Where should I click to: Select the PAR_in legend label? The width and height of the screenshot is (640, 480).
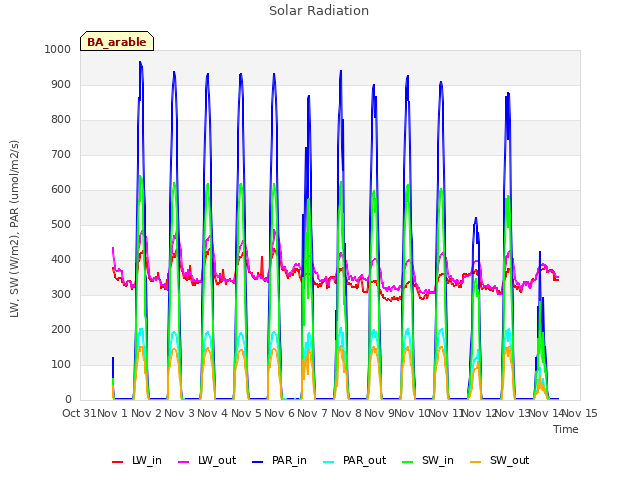(289, 460)
